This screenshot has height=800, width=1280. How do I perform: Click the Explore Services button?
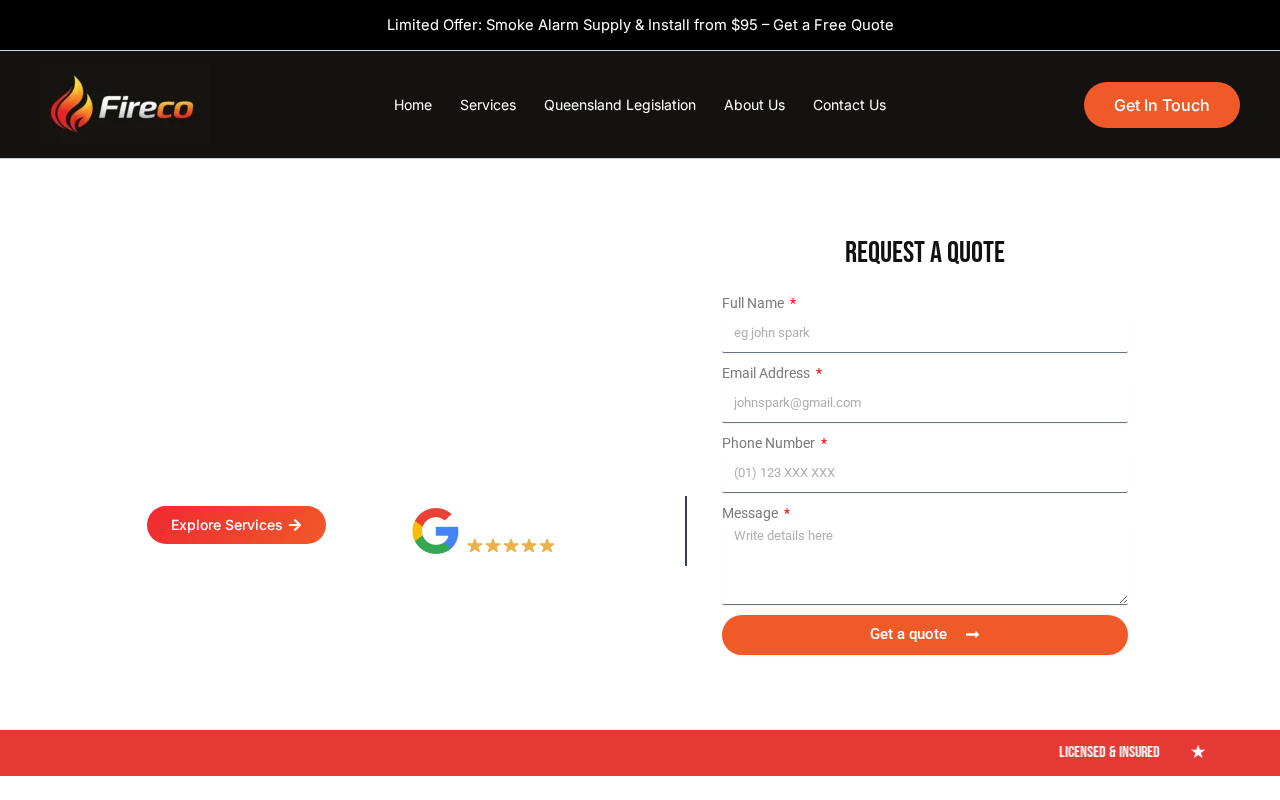click(x=236, y=525)
